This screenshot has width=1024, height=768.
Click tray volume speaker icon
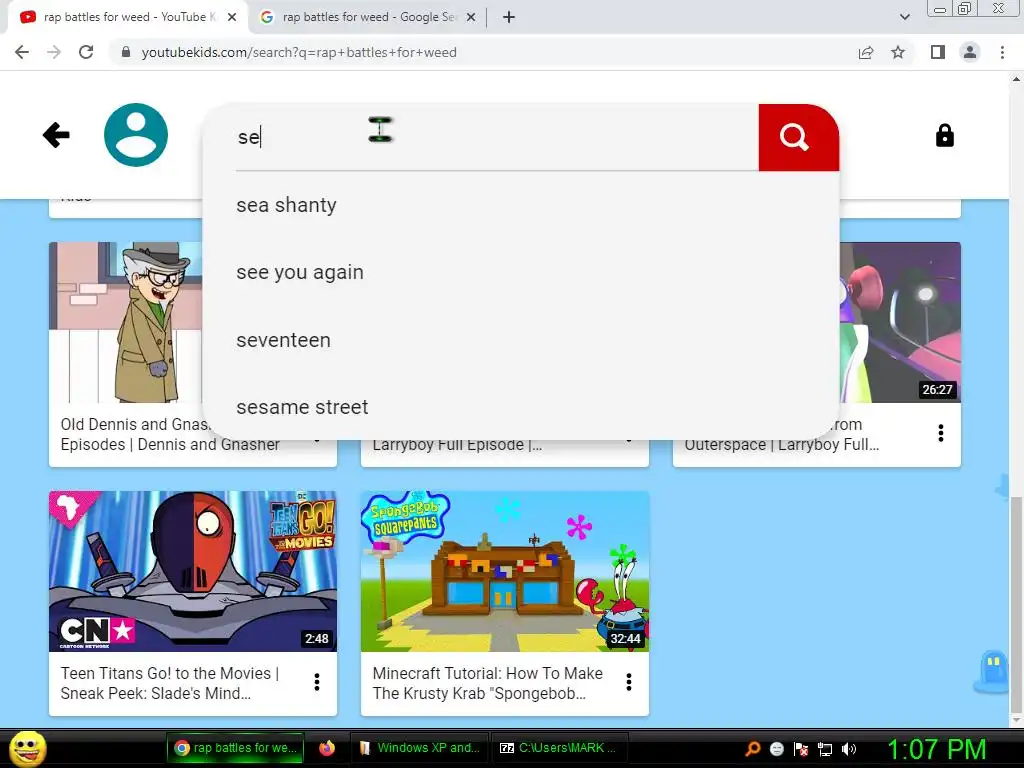click(x=849, y=748)
